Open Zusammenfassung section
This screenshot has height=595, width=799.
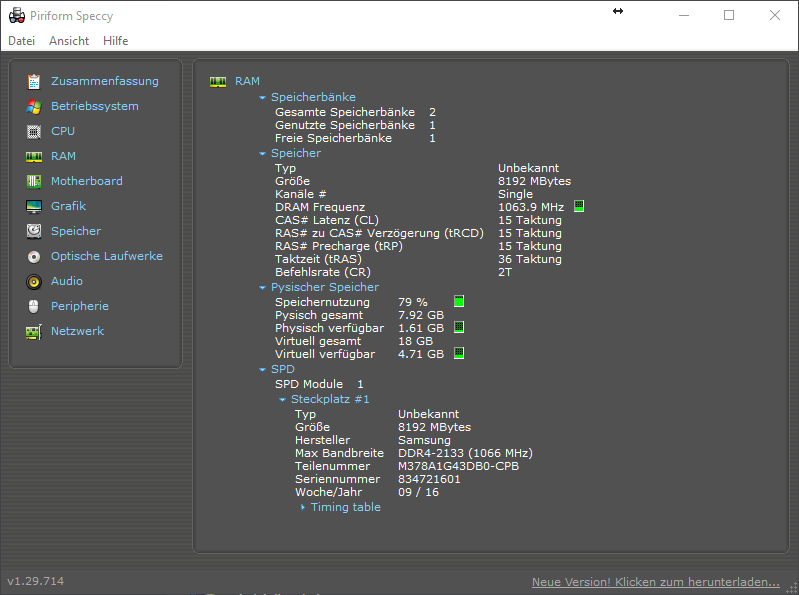coord(104,81)
